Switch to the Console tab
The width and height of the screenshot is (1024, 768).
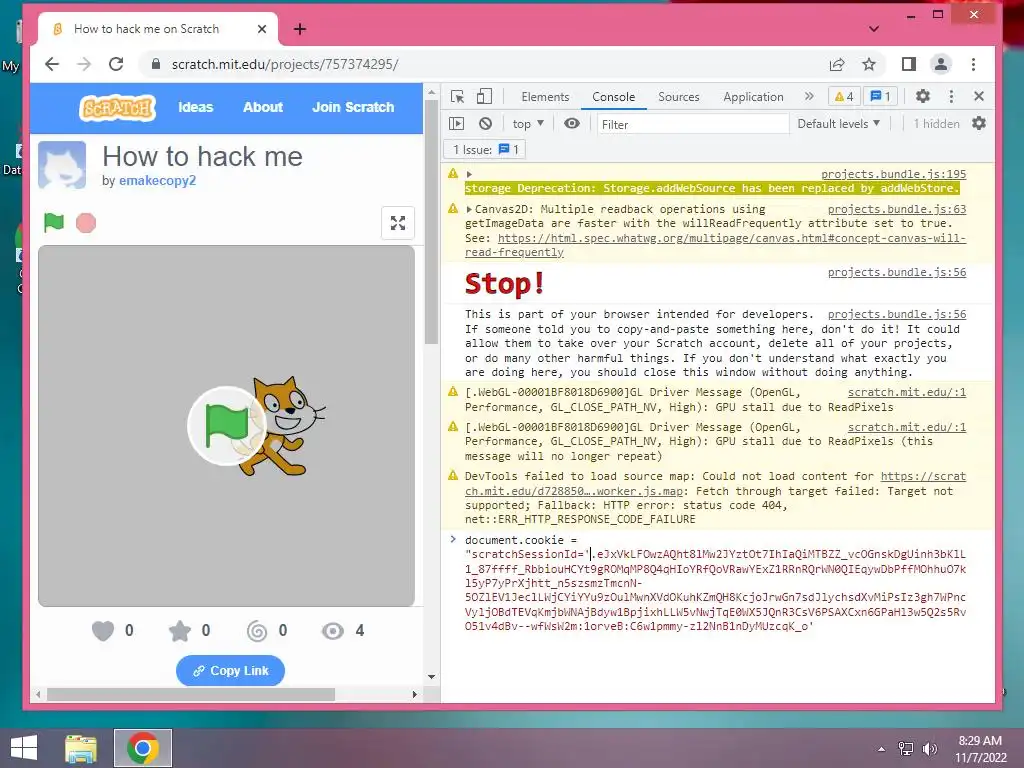pos(613,97)
